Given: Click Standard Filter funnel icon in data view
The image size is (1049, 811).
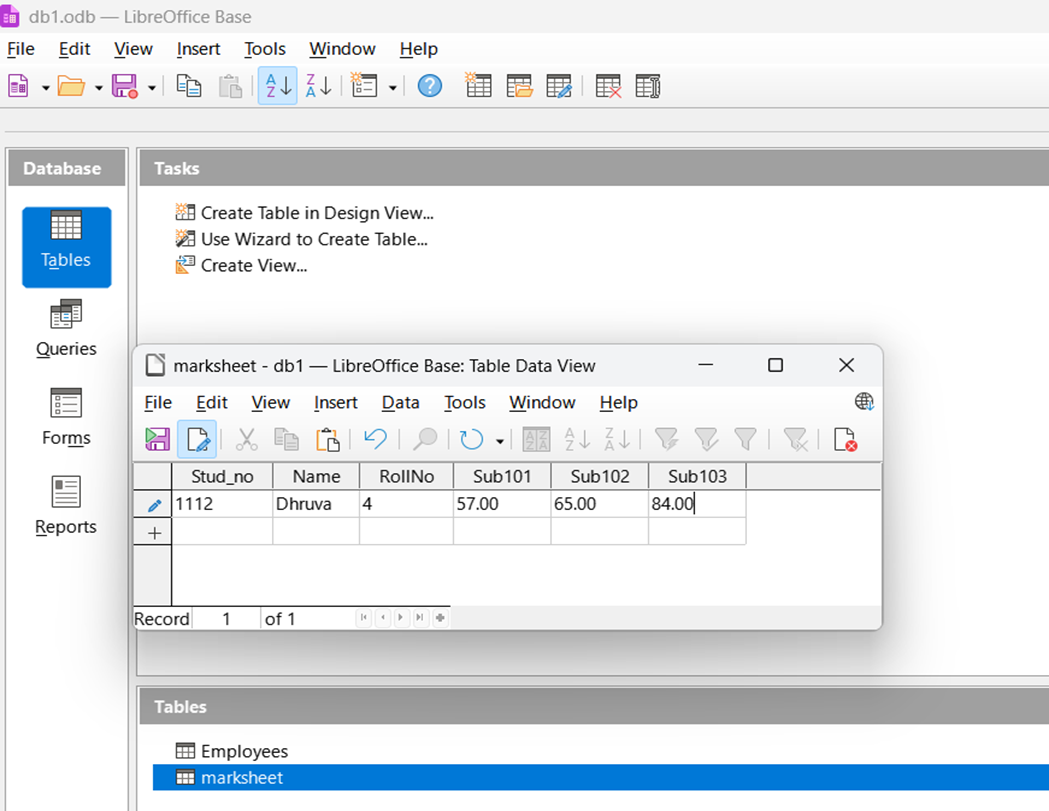Looking at the screenshot, I should click(x=745, y=440).
